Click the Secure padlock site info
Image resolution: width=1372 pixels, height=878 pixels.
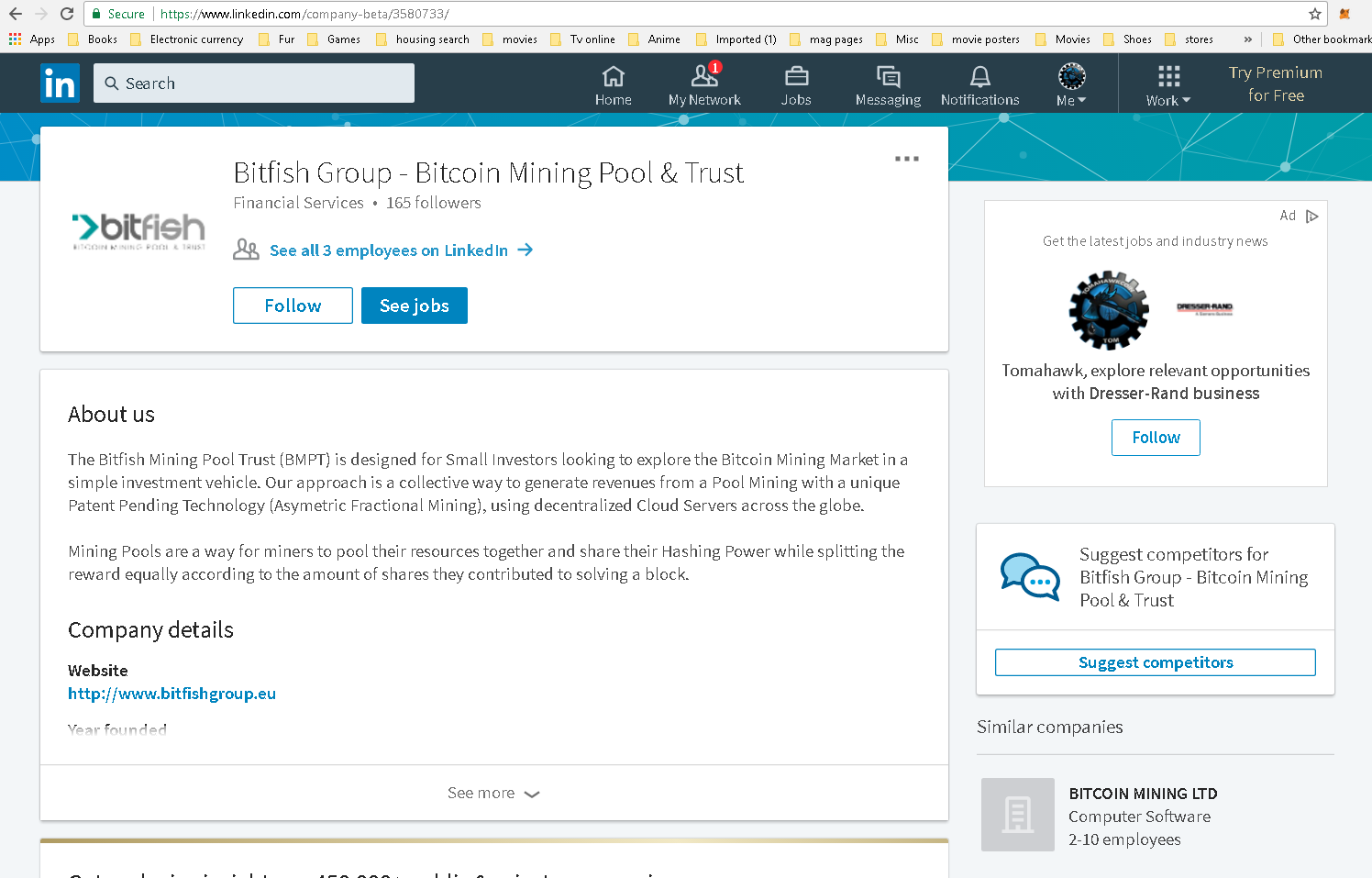118,14
